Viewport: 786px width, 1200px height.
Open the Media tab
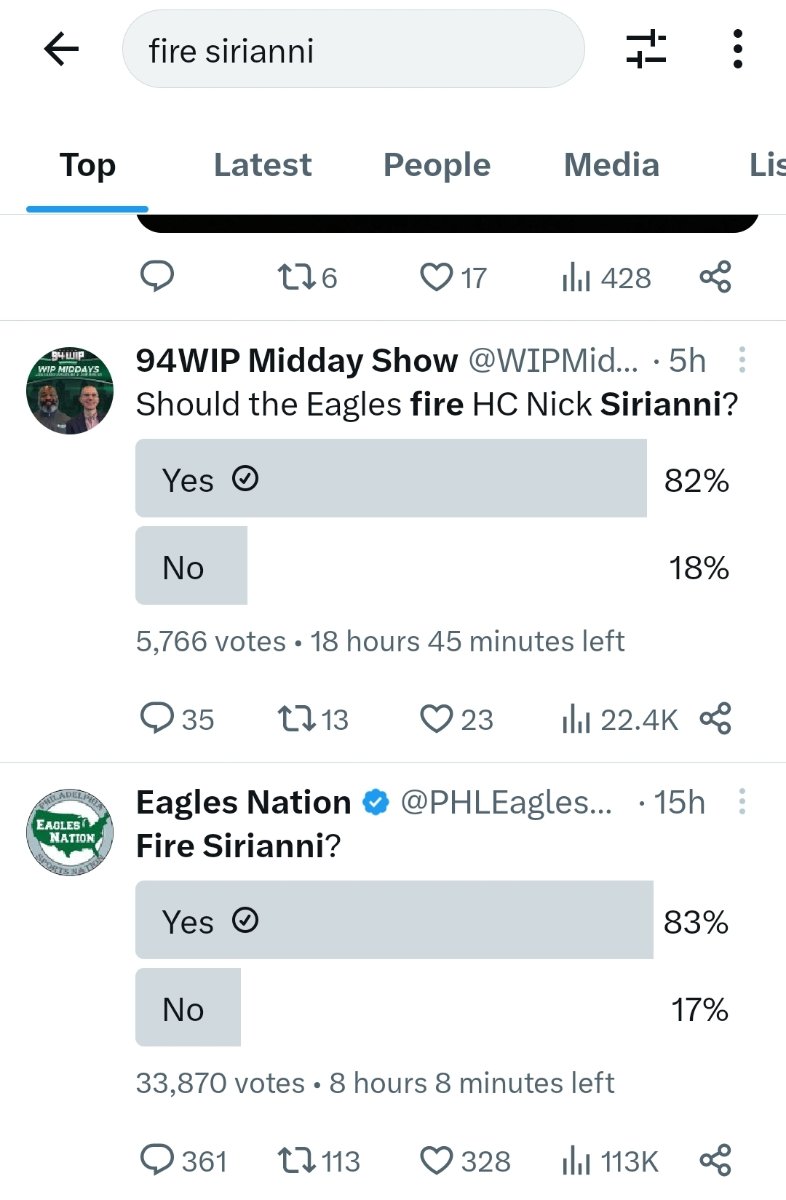611,165
